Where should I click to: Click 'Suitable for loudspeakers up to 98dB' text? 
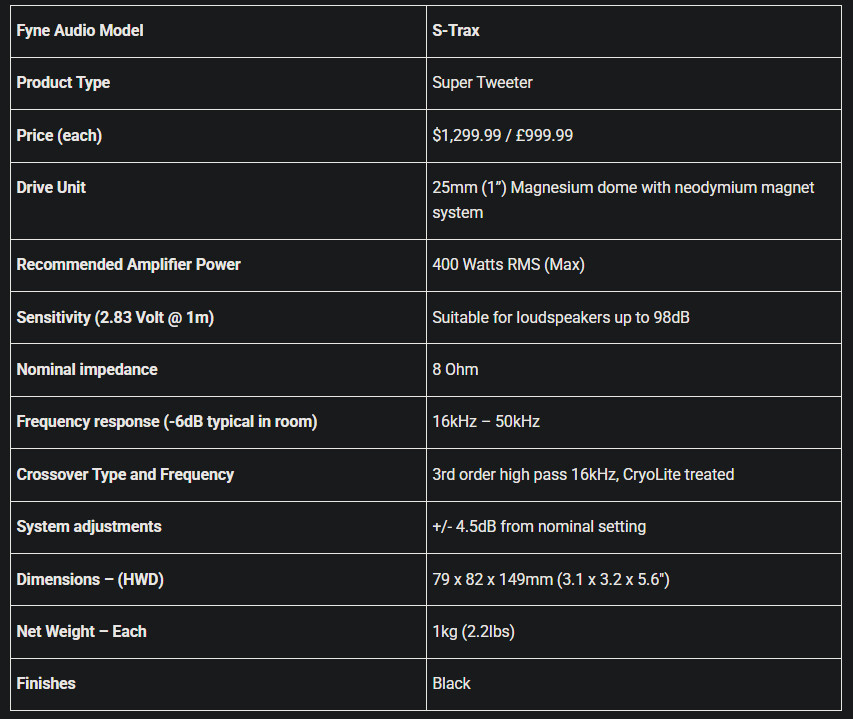click(561, 318)
